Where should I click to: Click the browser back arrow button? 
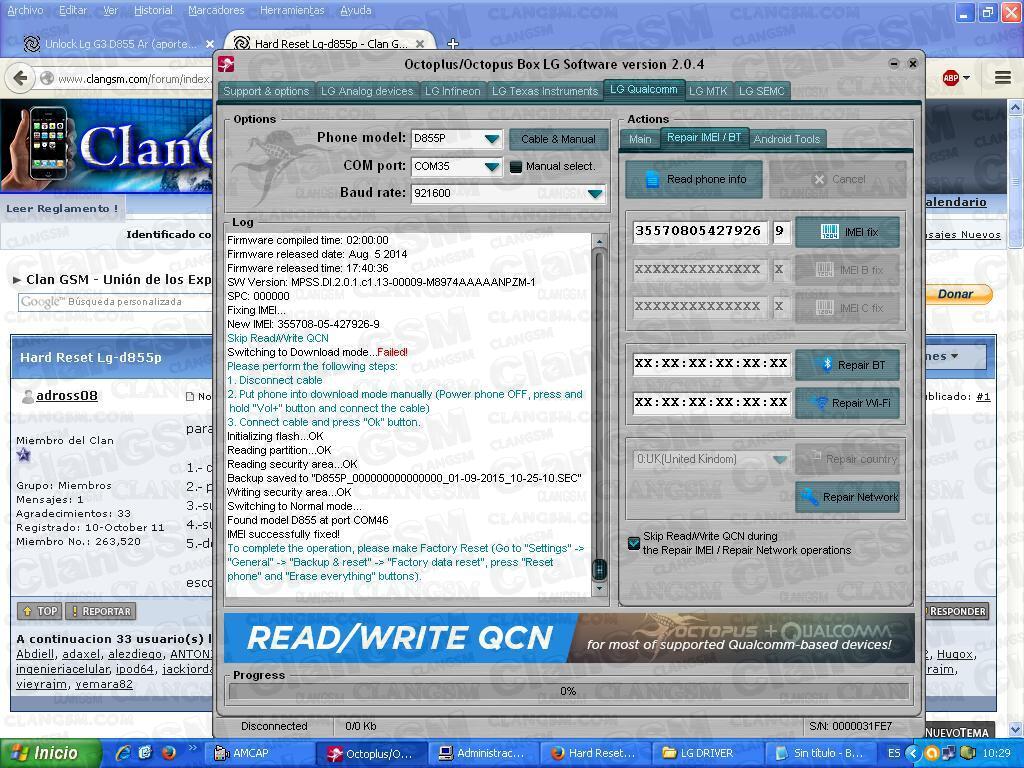20,79
